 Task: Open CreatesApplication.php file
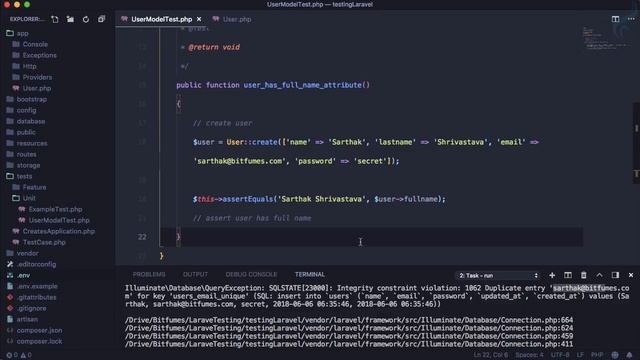[58, 231]
